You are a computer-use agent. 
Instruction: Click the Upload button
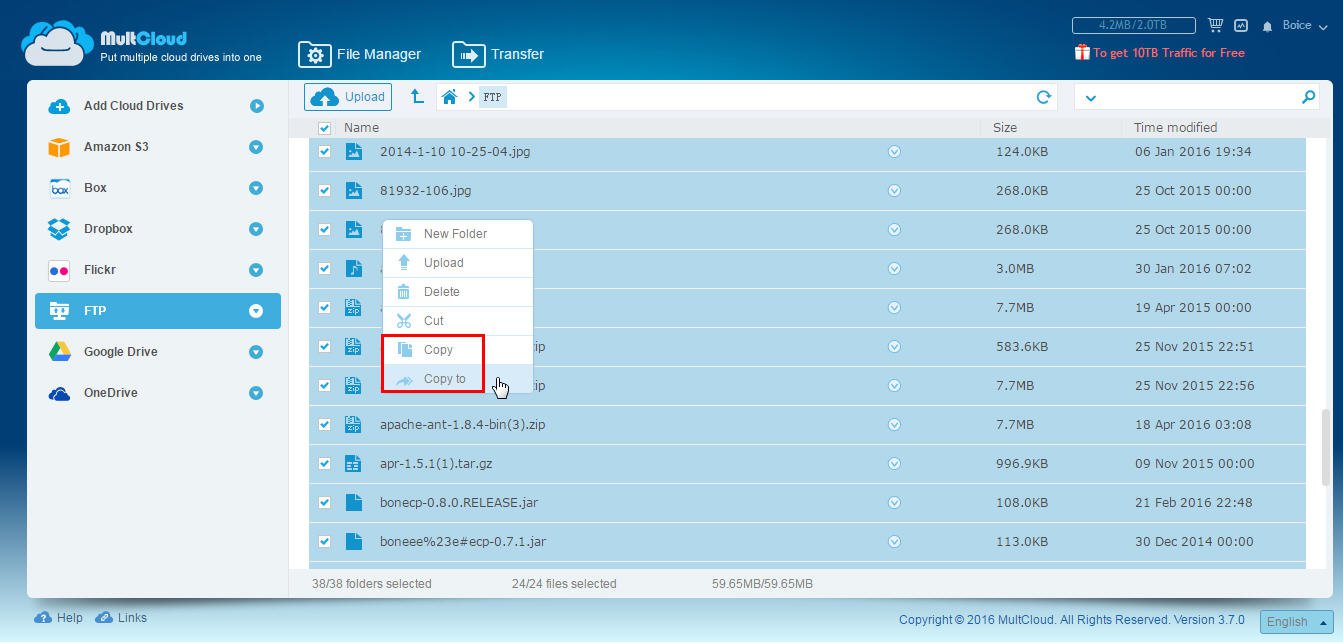click(x=348, y=97)
